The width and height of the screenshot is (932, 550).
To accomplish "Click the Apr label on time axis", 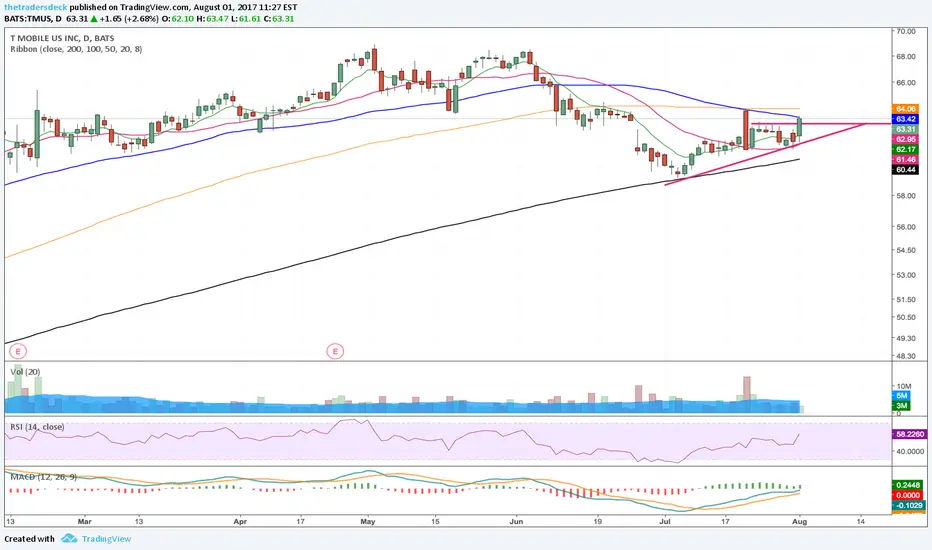I will [240, 521].
